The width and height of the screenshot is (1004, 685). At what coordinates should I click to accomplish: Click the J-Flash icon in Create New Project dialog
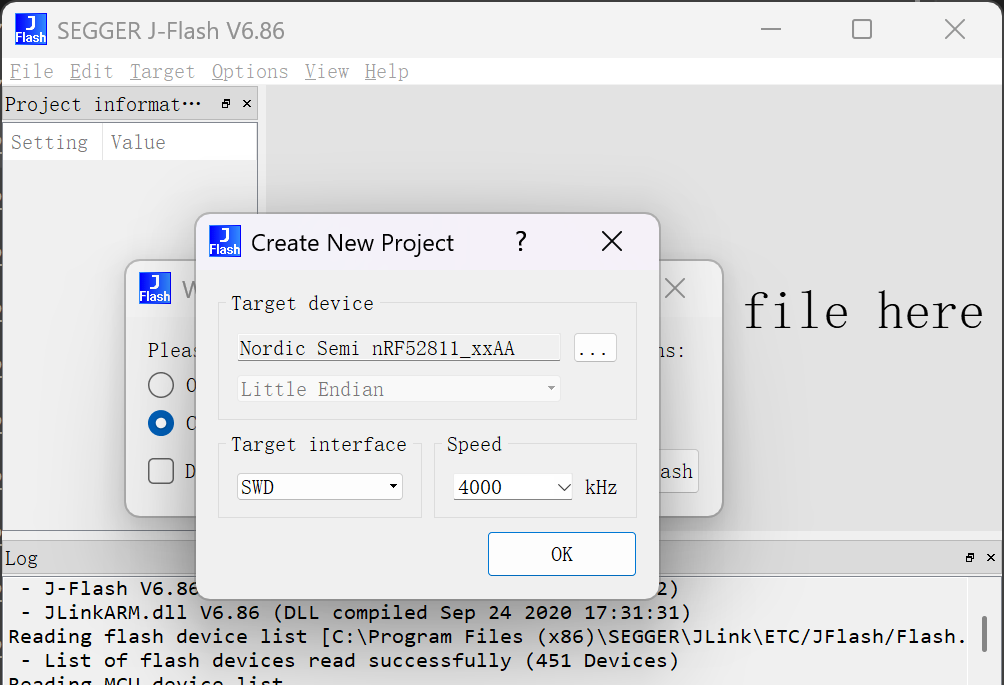coord(225,241)
